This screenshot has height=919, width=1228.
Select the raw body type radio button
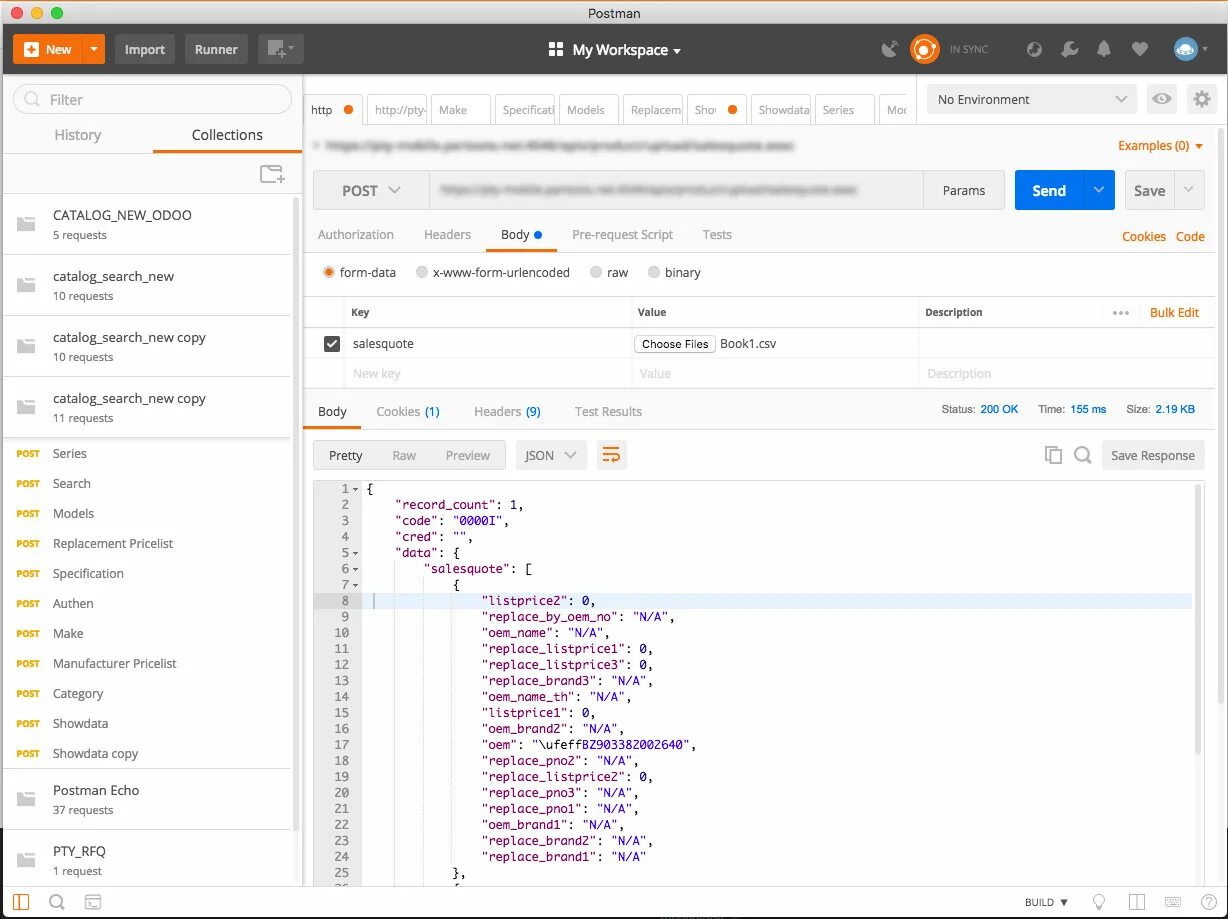click(595, 272)
